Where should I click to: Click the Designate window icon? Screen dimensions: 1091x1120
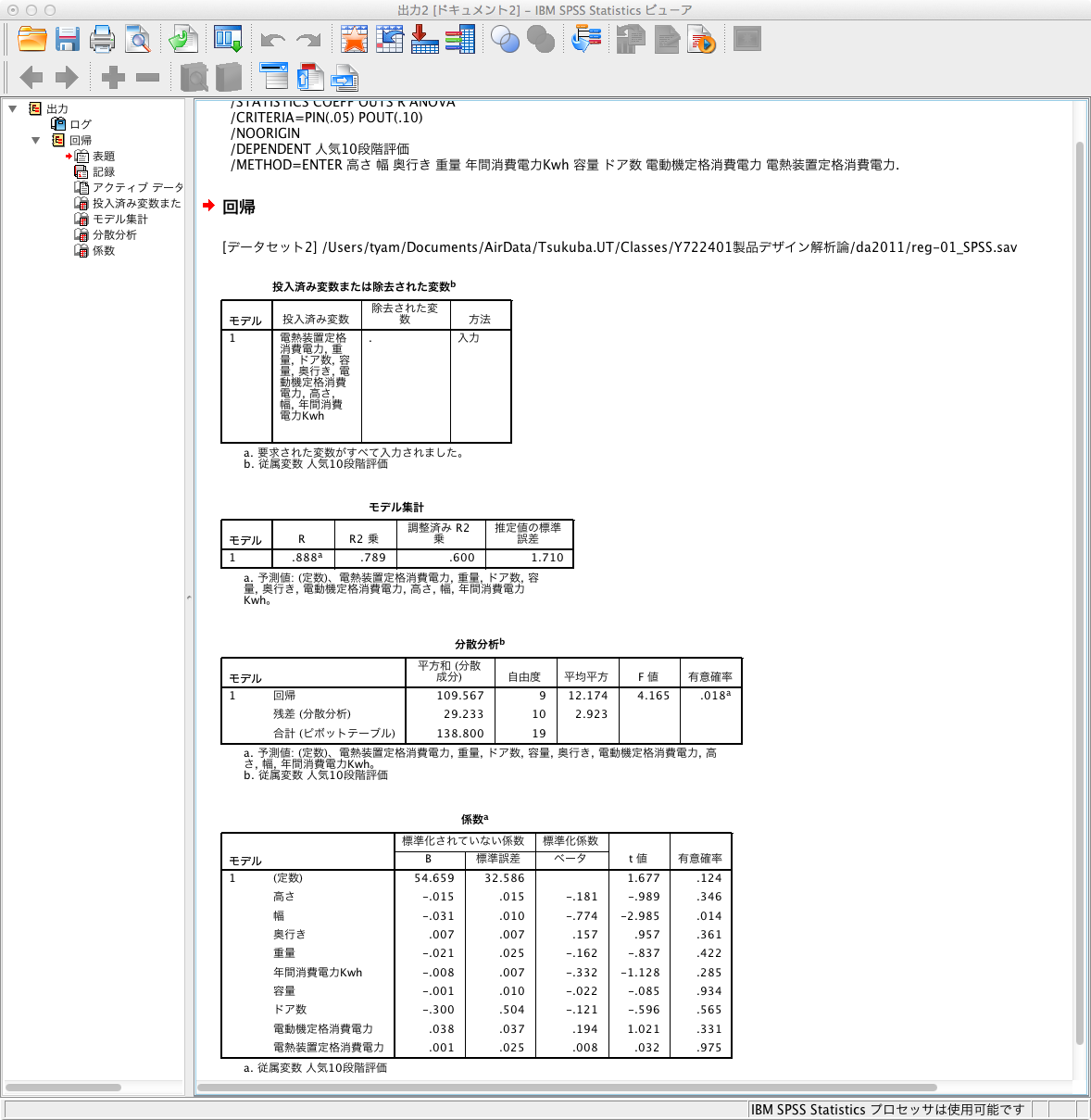746,39
